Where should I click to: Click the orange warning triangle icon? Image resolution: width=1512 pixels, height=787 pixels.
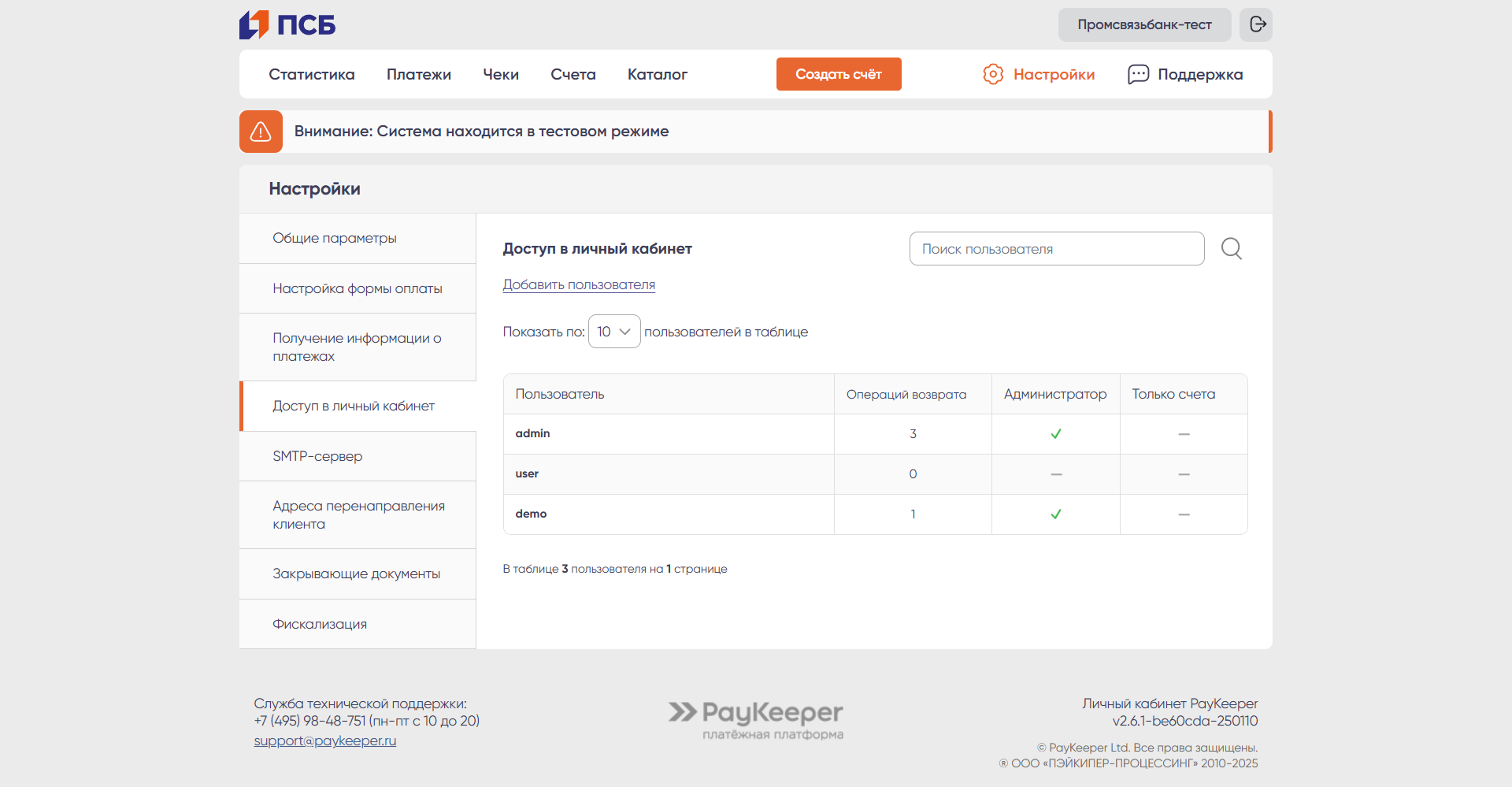click(261, 132)
